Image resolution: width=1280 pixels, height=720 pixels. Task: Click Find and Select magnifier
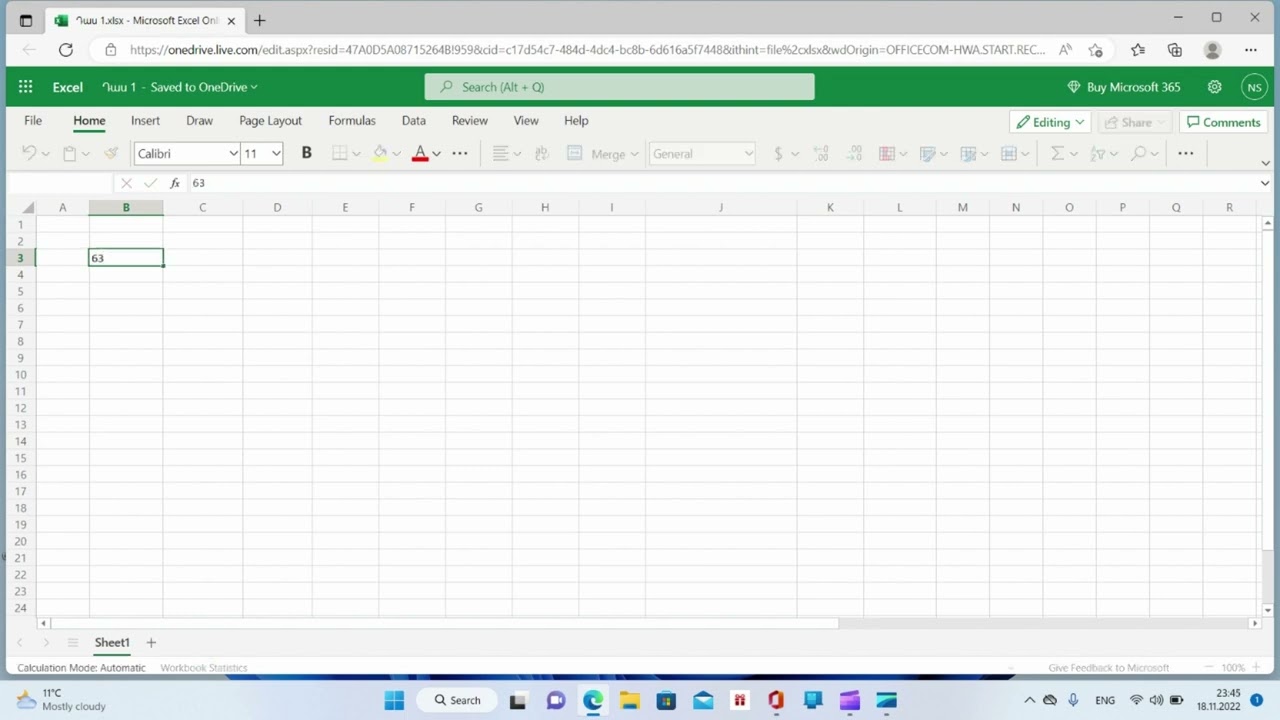1138,153
